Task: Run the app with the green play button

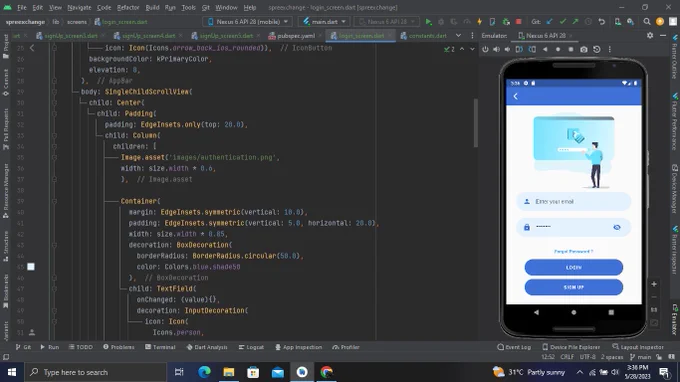Action: pos(428,22)
